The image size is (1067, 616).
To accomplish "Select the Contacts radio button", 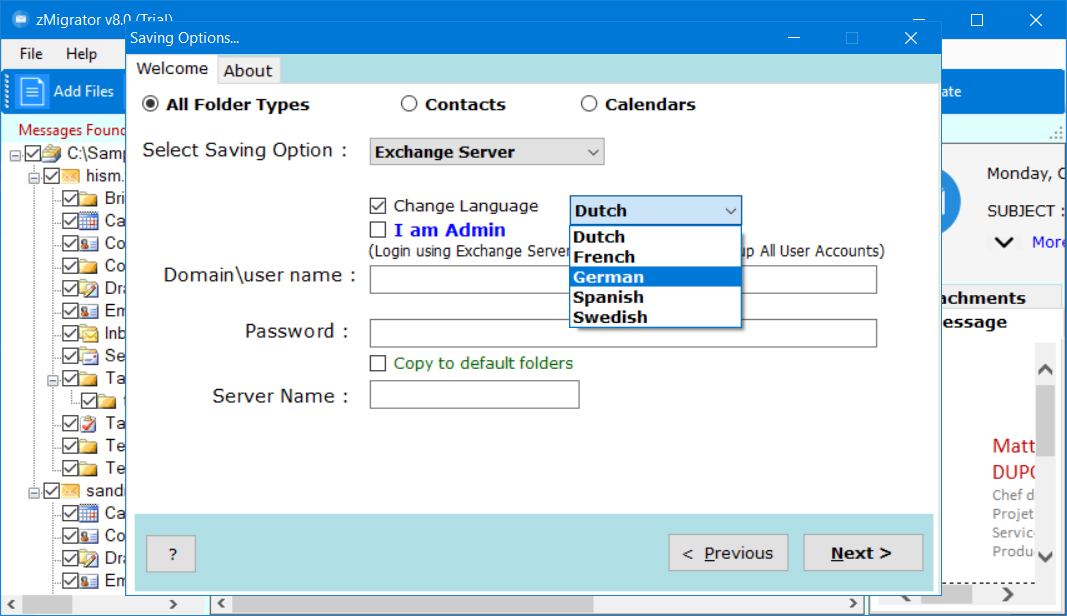I will point(408,103).
